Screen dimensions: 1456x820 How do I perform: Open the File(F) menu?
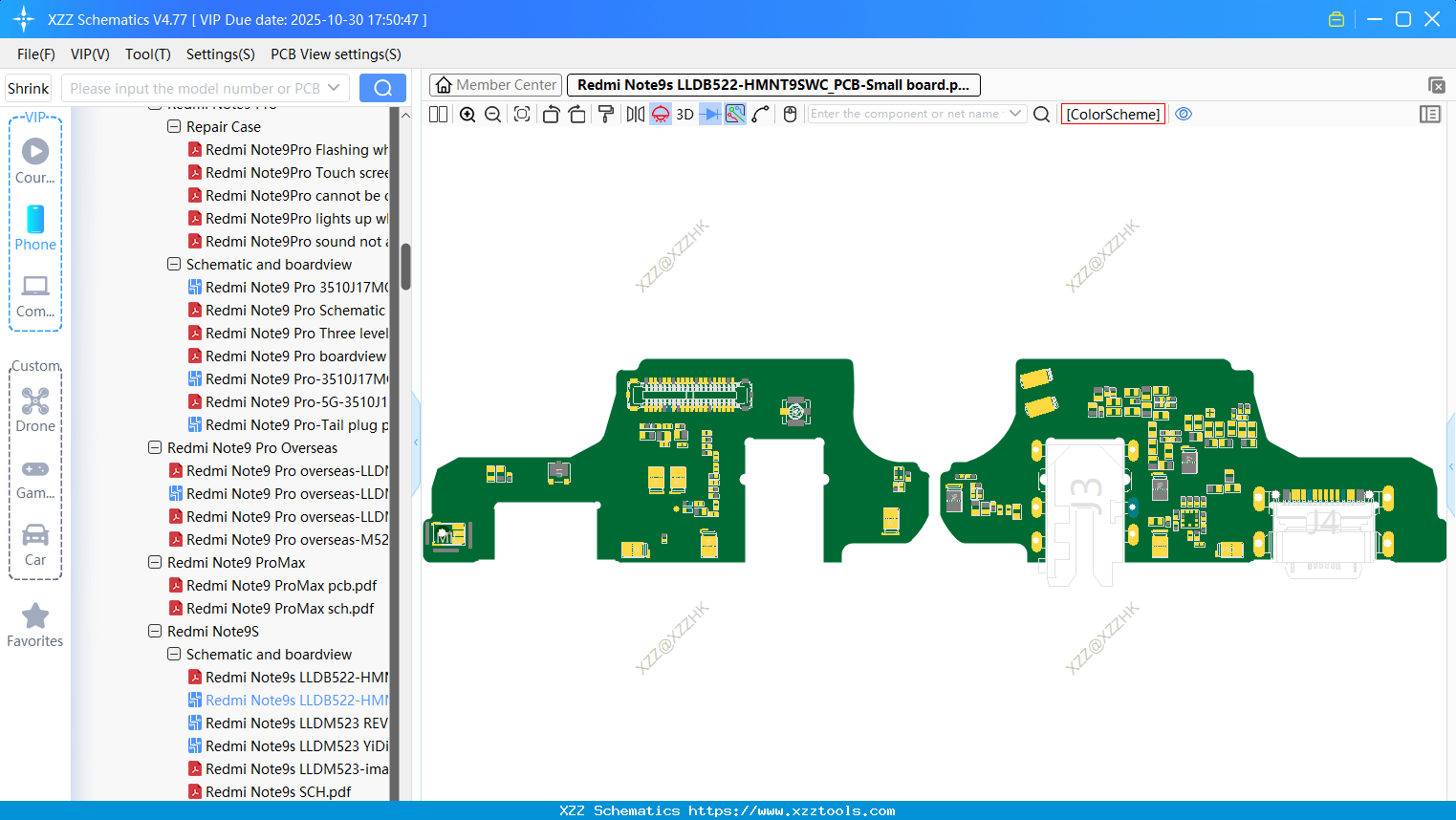coord(36,54)
